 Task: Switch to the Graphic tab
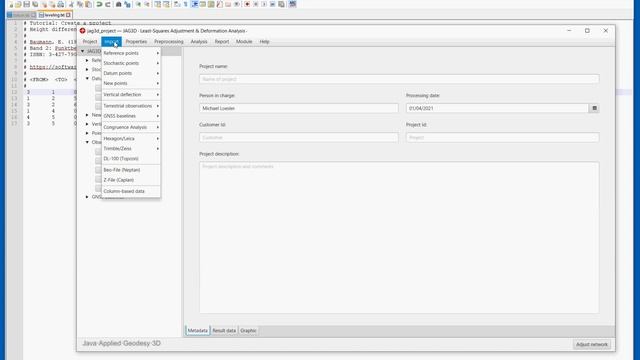(x=248, y=331)
